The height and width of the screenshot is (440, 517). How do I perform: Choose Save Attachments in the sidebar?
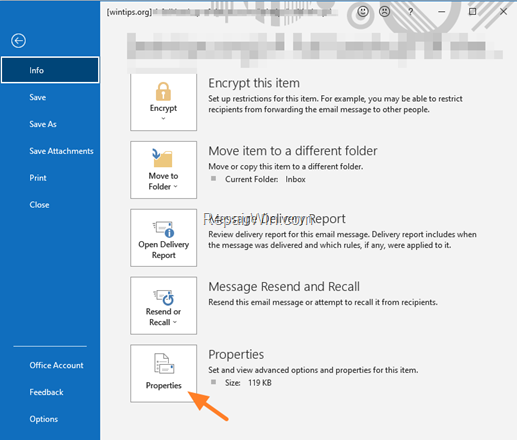(x=61, y=151)
